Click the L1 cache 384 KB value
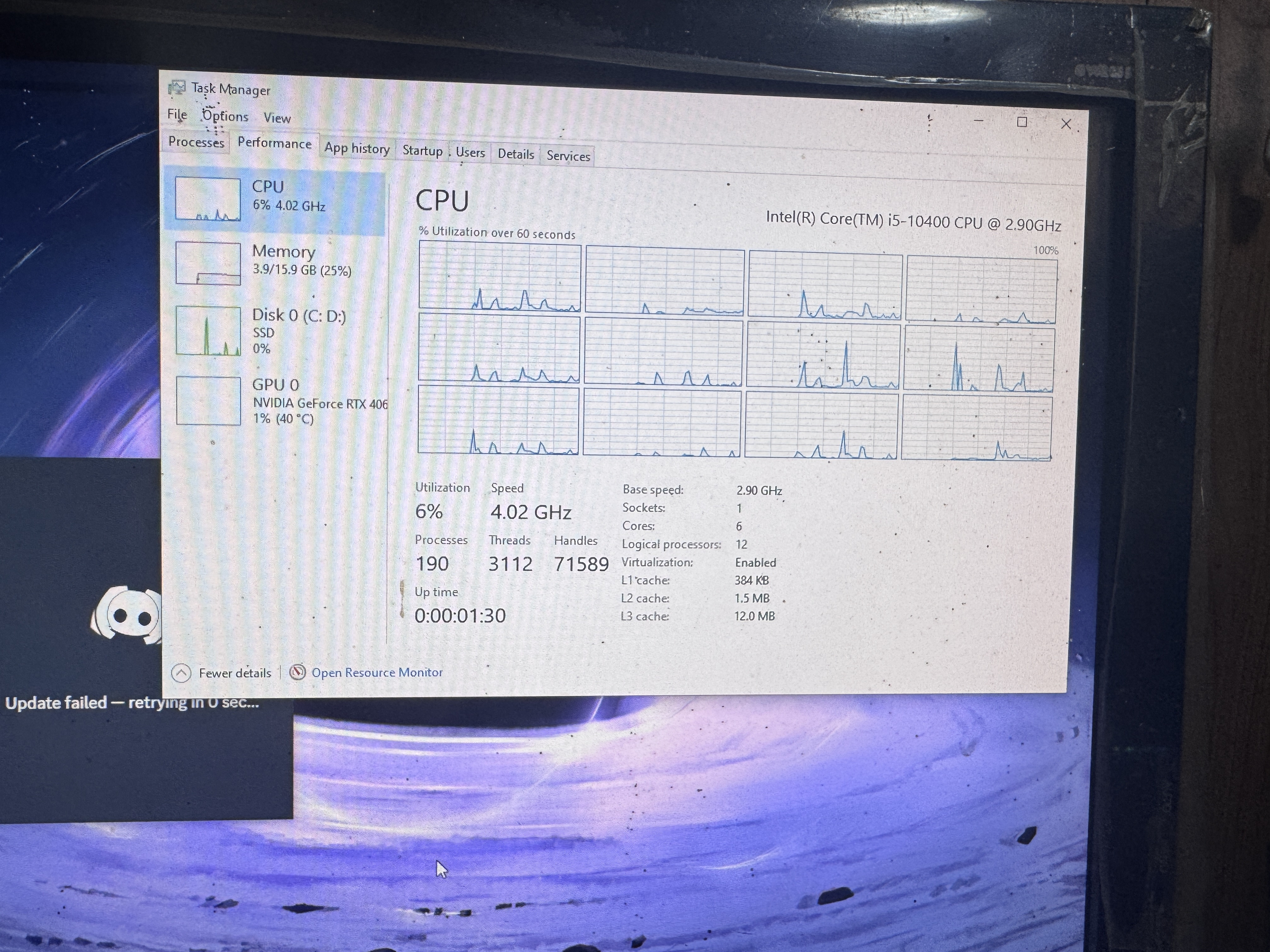 (x=752, y=580)
